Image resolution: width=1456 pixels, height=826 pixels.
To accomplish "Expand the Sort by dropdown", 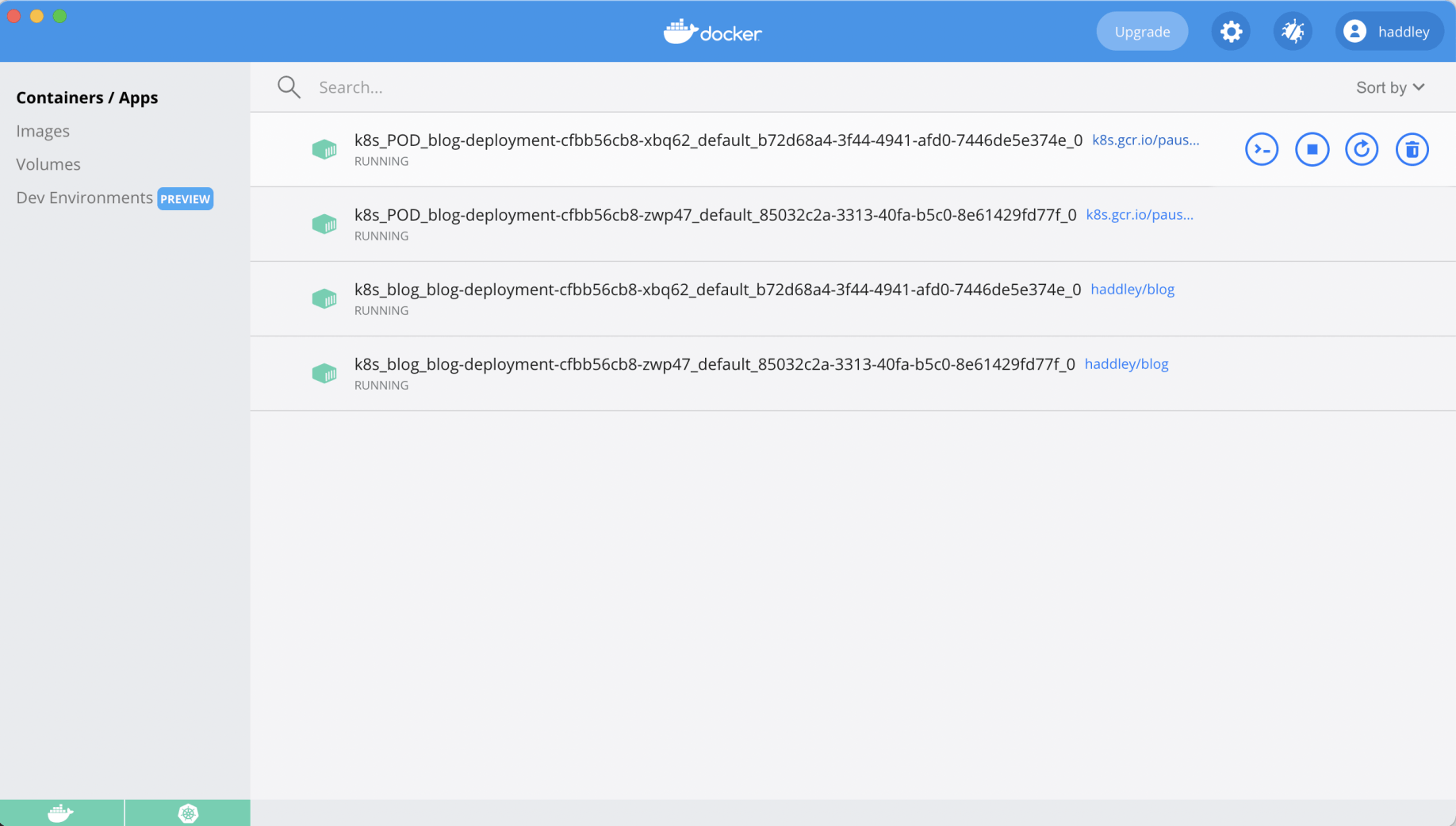I will click(x=1389, y=87).
